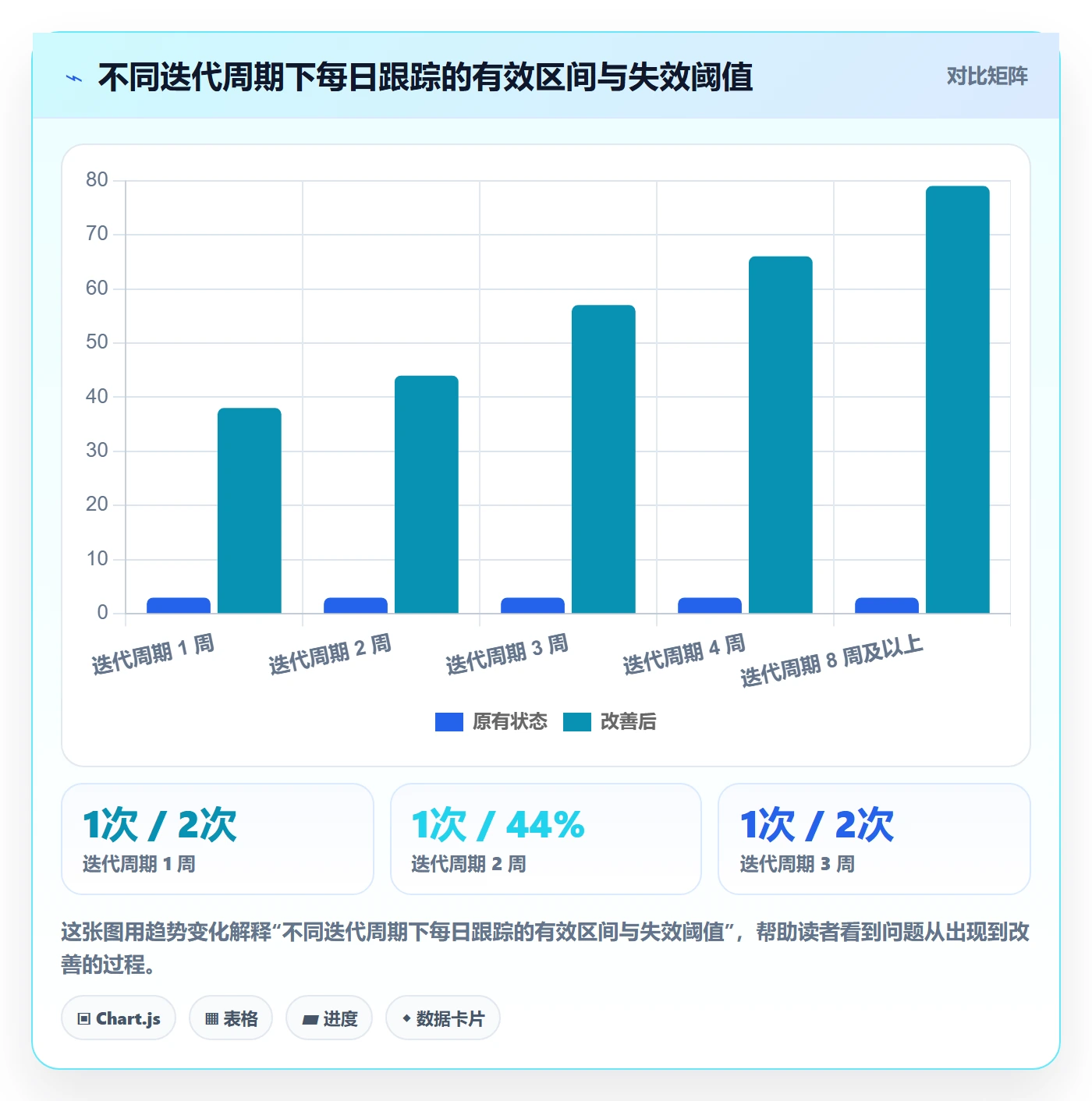Image resolution: width=1092 pixels, height=1101 pixels.
Task: Click the x-axis label 迭代周期 1 周
Action: [153, 654]
